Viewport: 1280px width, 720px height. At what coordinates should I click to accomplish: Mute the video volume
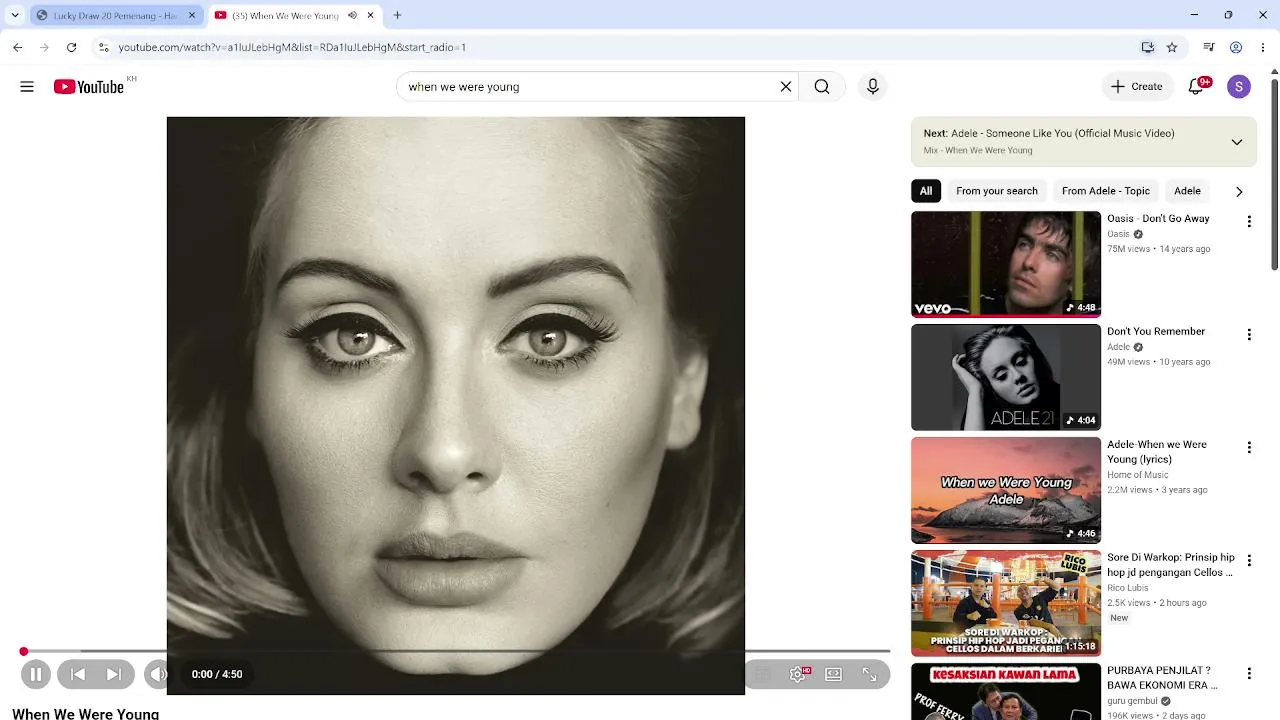157,675
